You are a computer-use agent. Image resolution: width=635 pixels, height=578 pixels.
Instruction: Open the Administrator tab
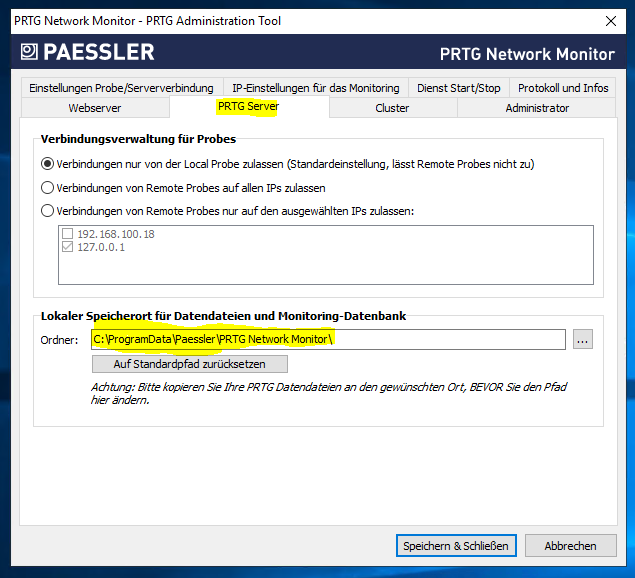[537, 108]
